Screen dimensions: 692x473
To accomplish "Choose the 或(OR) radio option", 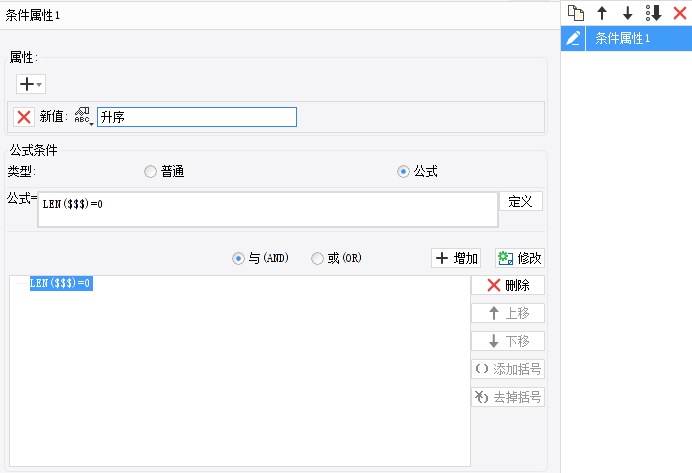I will 317,258.
